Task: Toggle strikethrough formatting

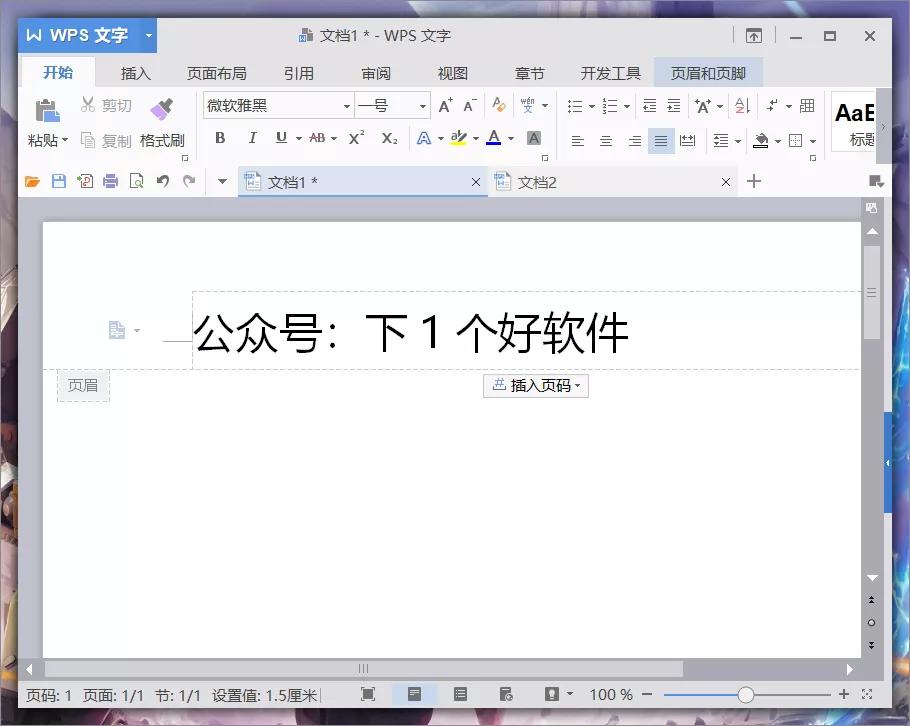Action: (318, 139)
